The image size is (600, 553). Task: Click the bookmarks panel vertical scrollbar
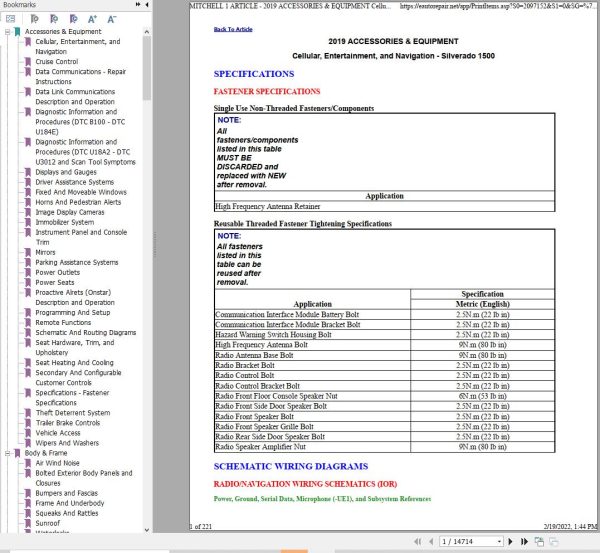coord(147,69)
